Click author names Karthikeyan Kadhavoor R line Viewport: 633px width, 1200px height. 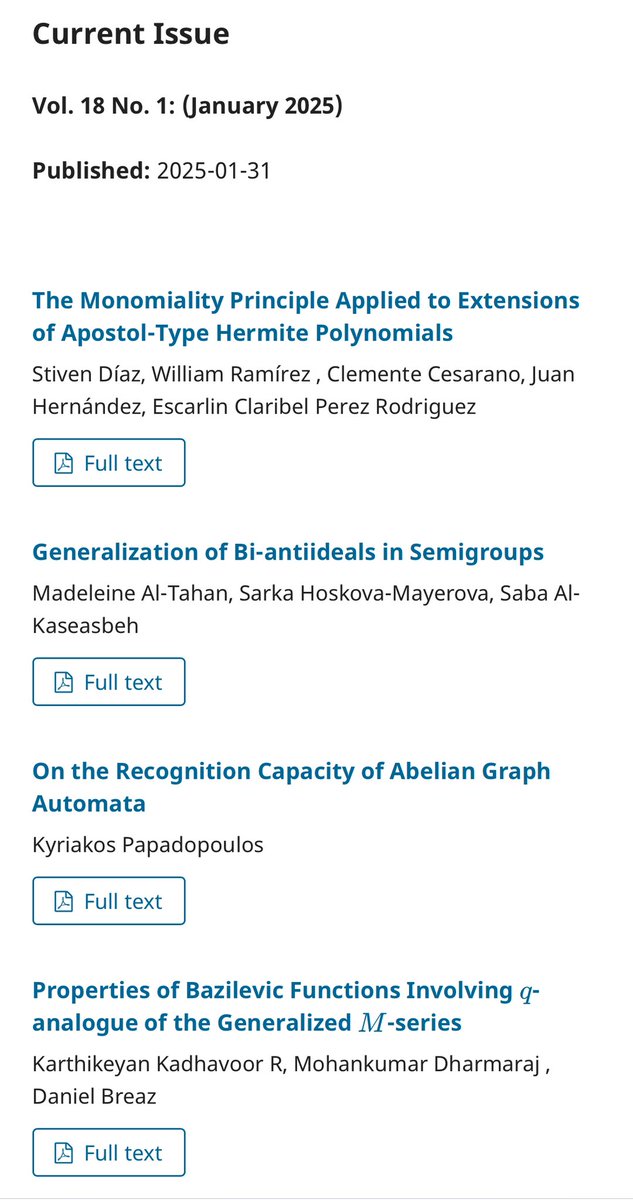click(x=291, y=1079)
